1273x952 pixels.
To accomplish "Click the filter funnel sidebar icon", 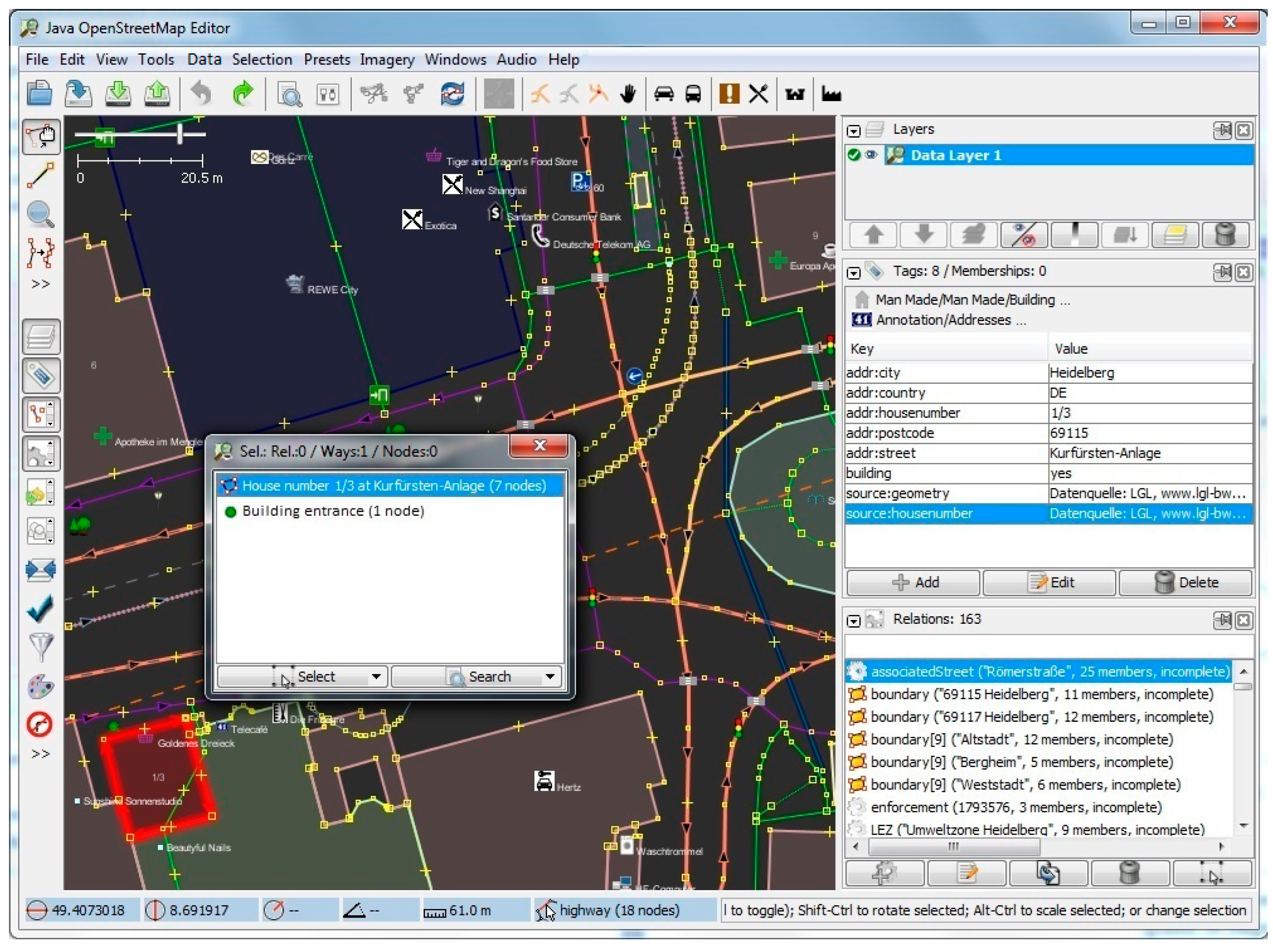I will [41, 646].
